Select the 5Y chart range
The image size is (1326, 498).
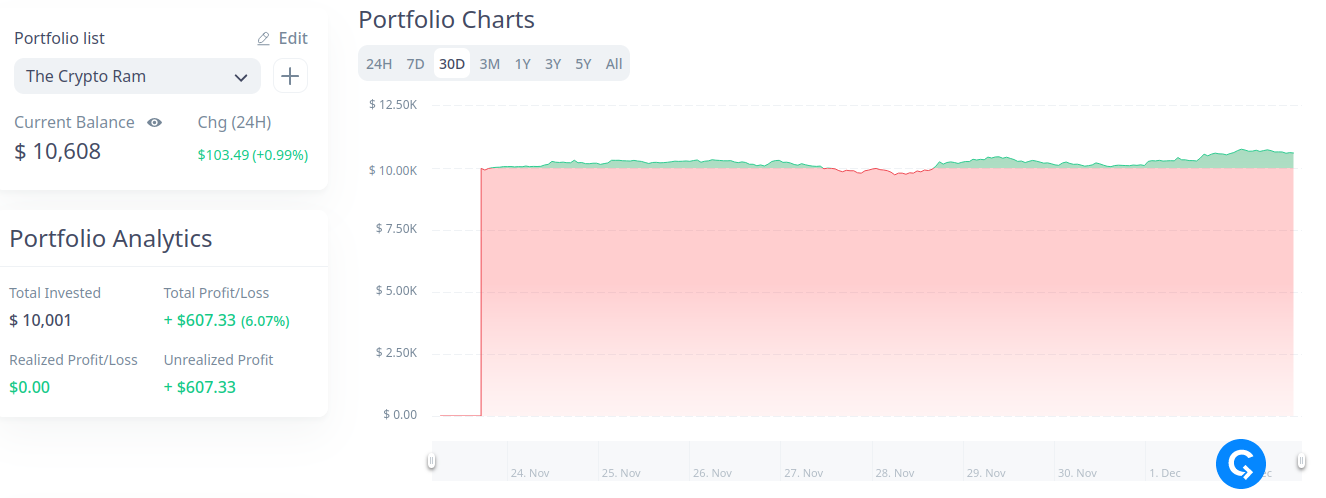coord(583,64)
